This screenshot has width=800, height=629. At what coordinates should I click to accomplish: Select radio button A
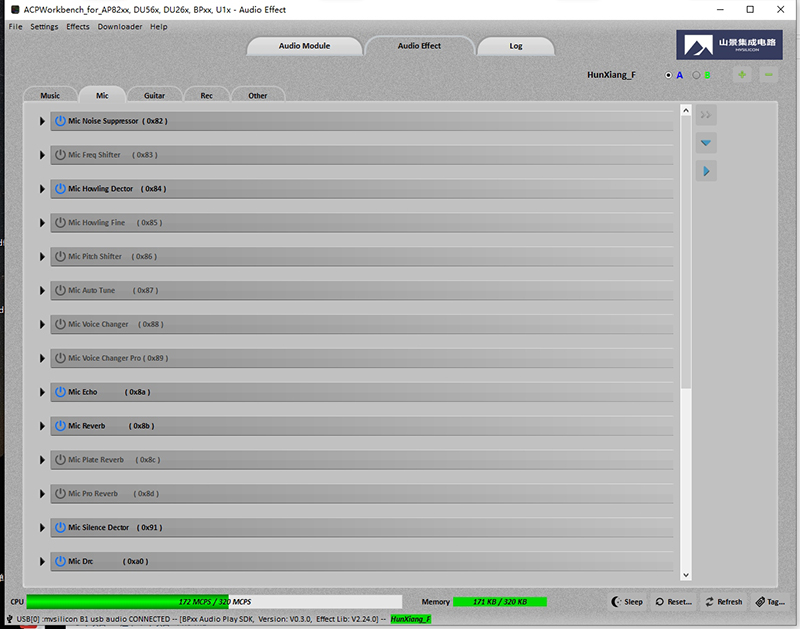669,75
